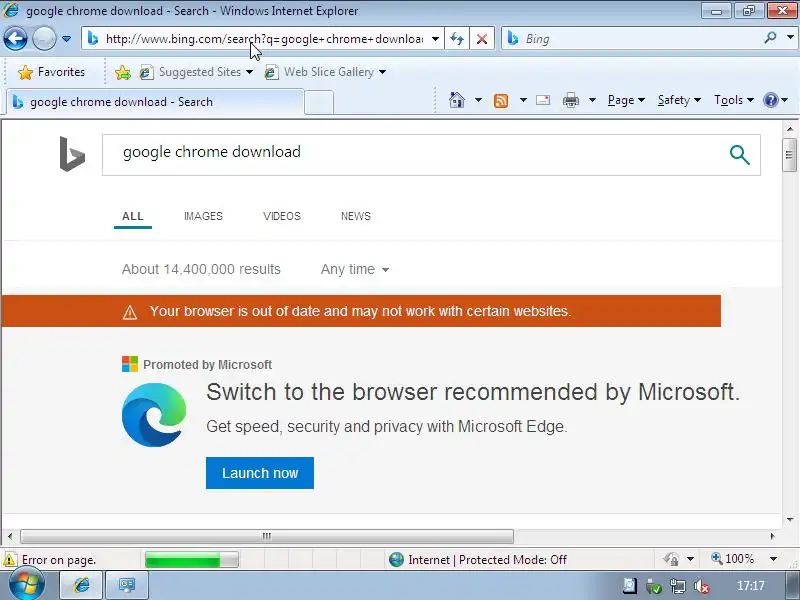800x600 pixels.
Task: Expand the Print options dropdown
Action: pos(592,100)
